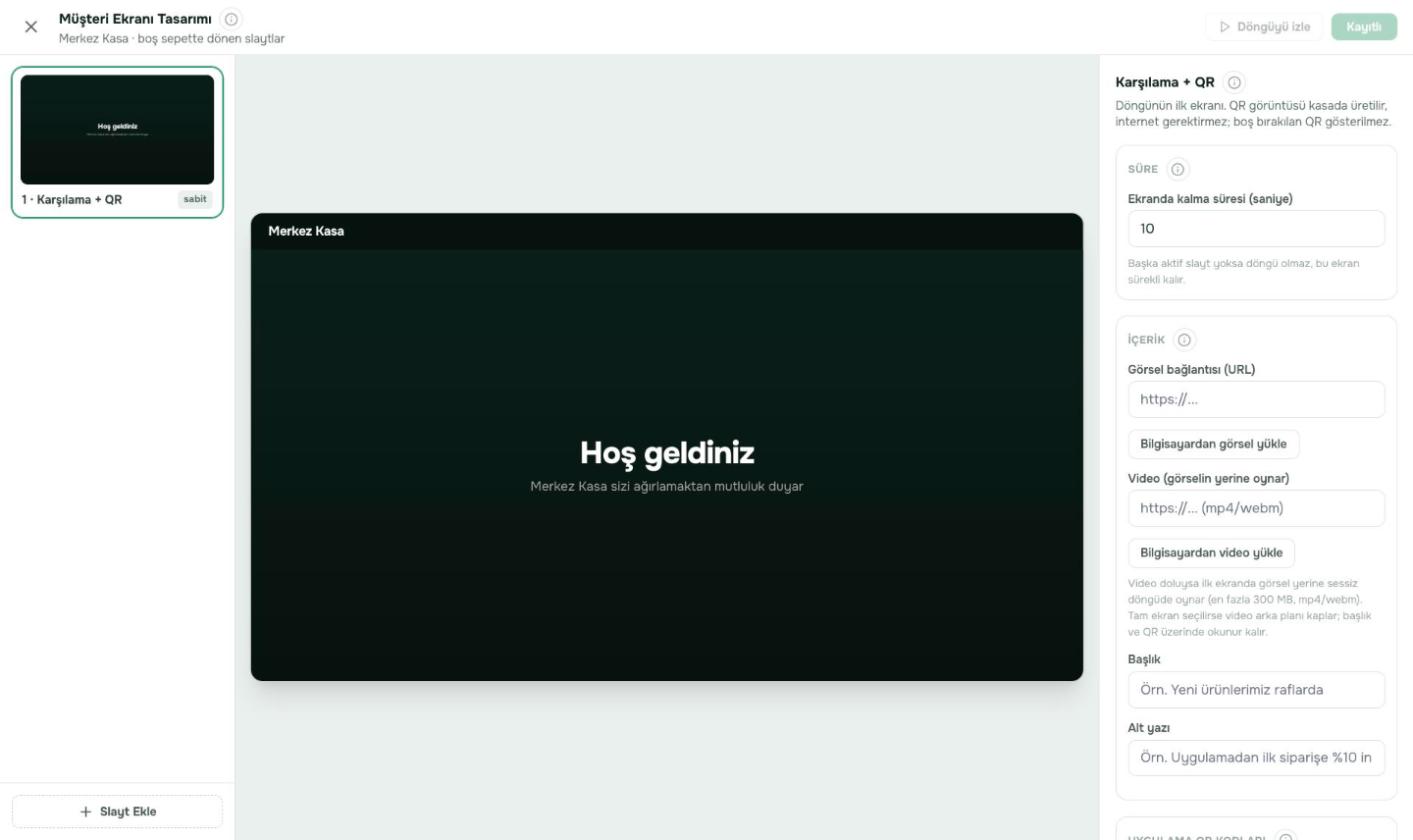Screen dimensions: 1413x840
Task: Close the Müşteri Ekranı Tasarımı editor
Action: pos(31,27)
